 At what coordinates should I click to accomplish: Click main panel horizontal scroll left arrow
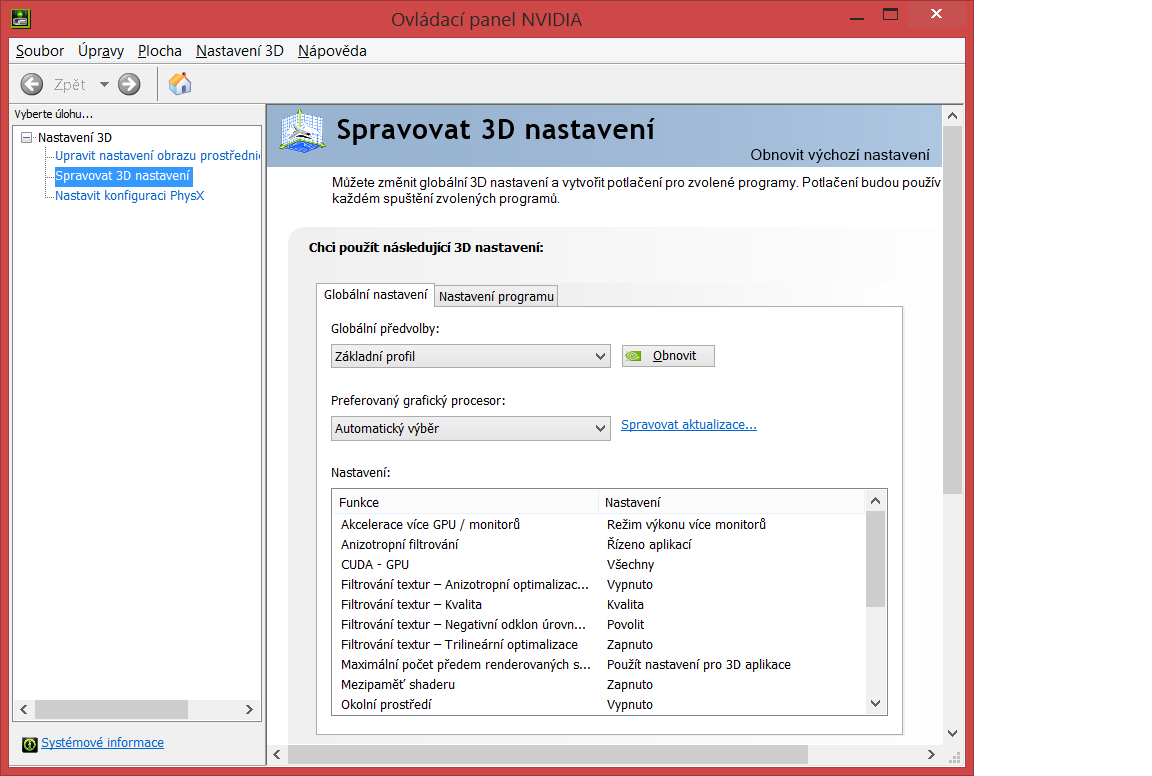coord(277,755)
